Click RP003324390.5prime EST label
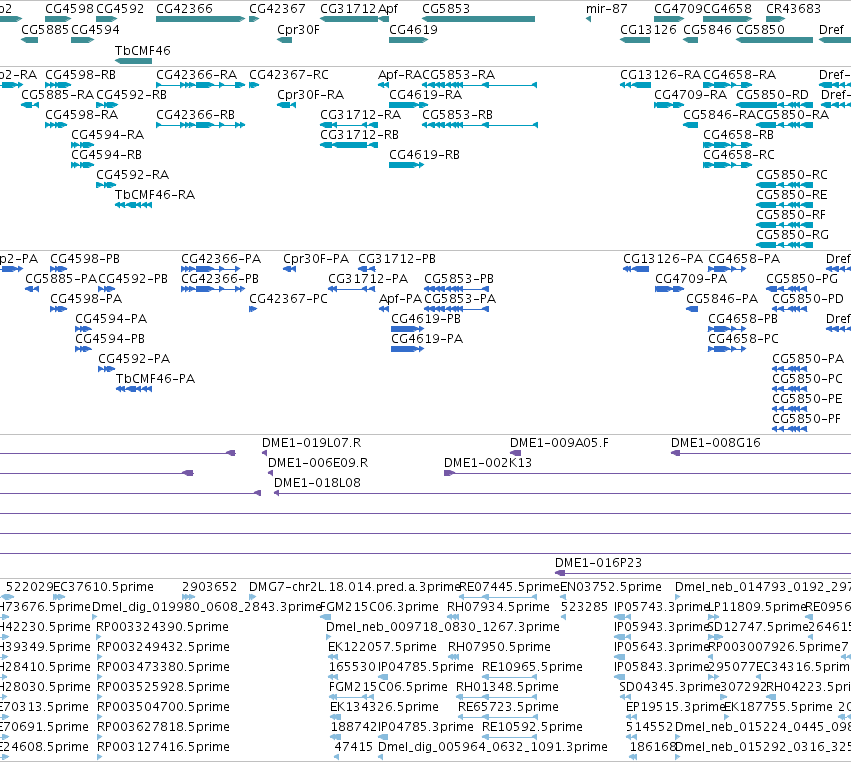The width and height of the screenshot is (851, 762). click(162, 627)
